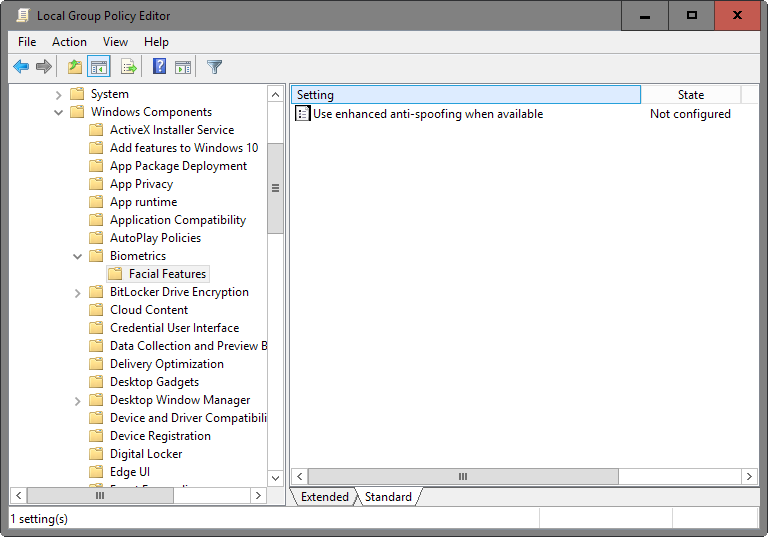Screen dimensions: 768x537
Task: Click '1 setting(s)' in status bar
Action: pos(39,519)
